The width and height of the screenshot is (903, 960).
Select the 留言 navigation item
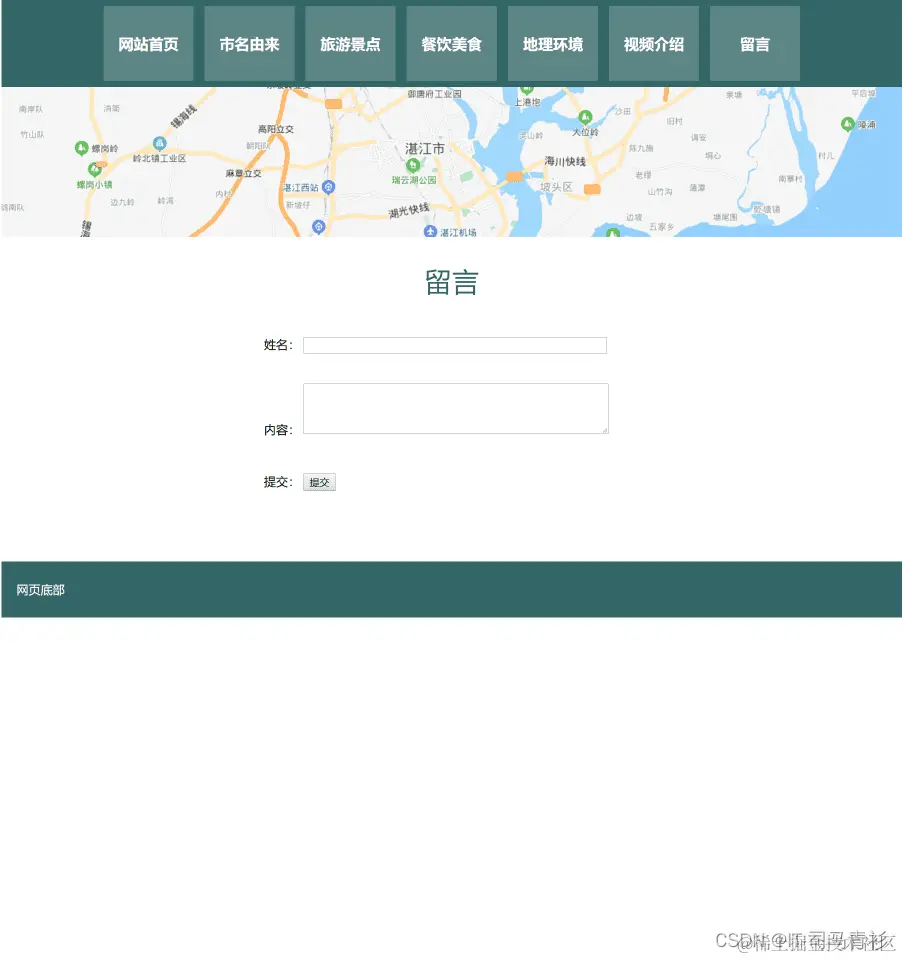pos(755,43)
